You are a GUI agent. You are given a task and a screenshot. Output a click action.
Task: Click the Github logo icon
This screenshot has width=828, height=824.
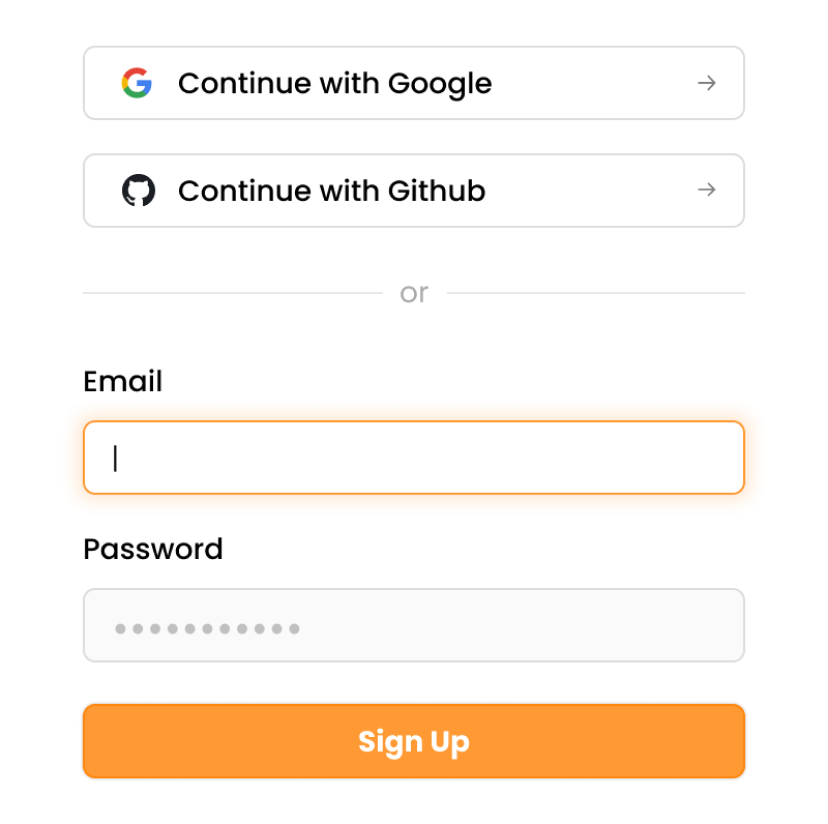(x=139, y=190)
